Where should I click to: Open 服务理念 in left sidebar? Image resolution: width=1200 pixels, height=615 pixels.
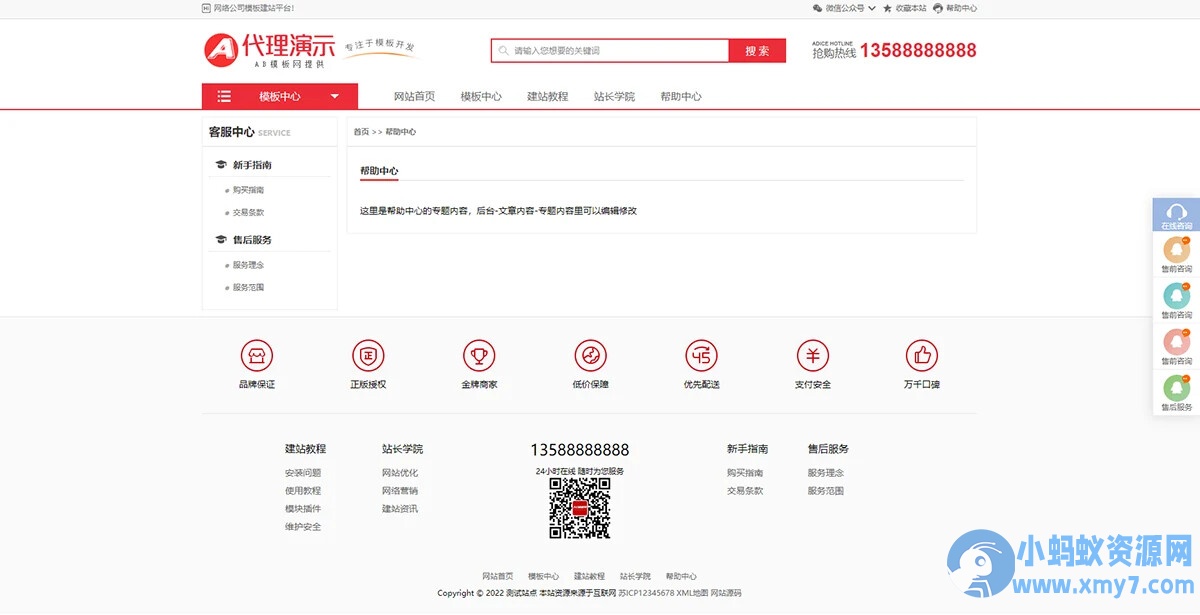pyautogui.click(x=248, y=265)
